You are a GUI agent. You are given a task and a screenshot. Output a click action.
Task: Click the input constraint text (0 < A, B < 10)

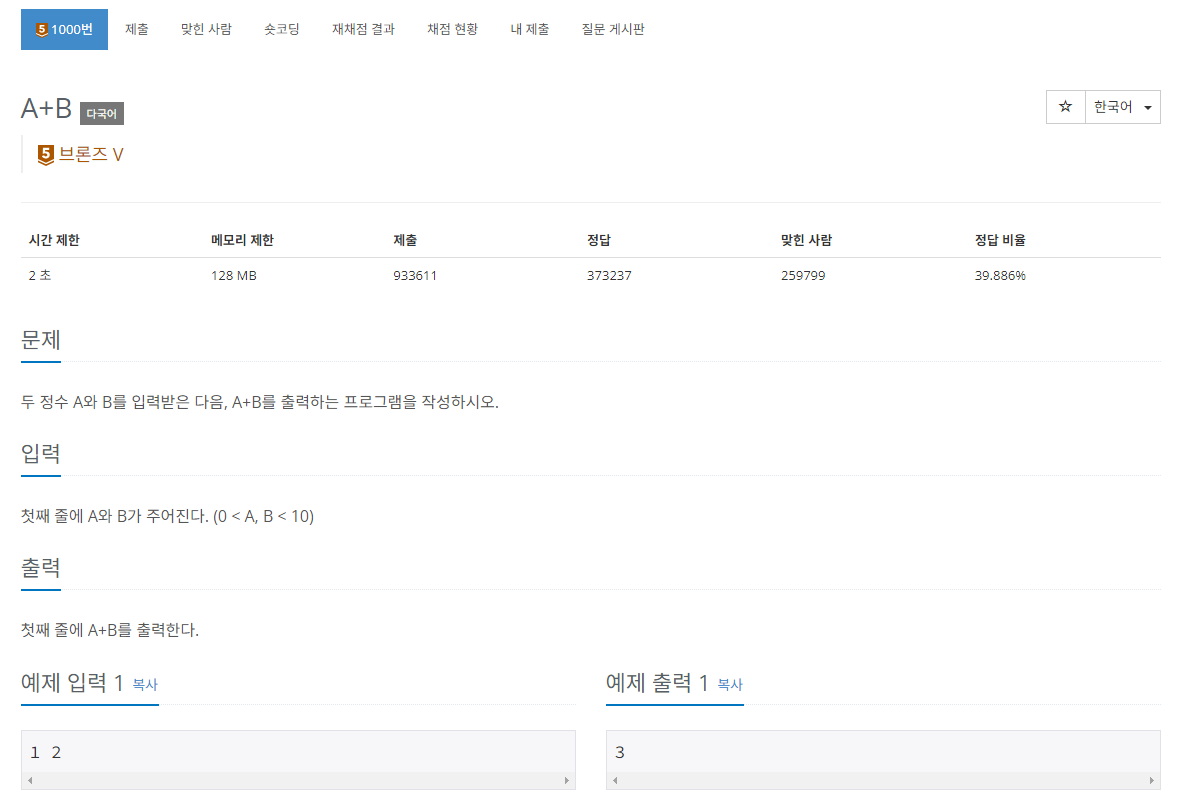coord(263,516)
